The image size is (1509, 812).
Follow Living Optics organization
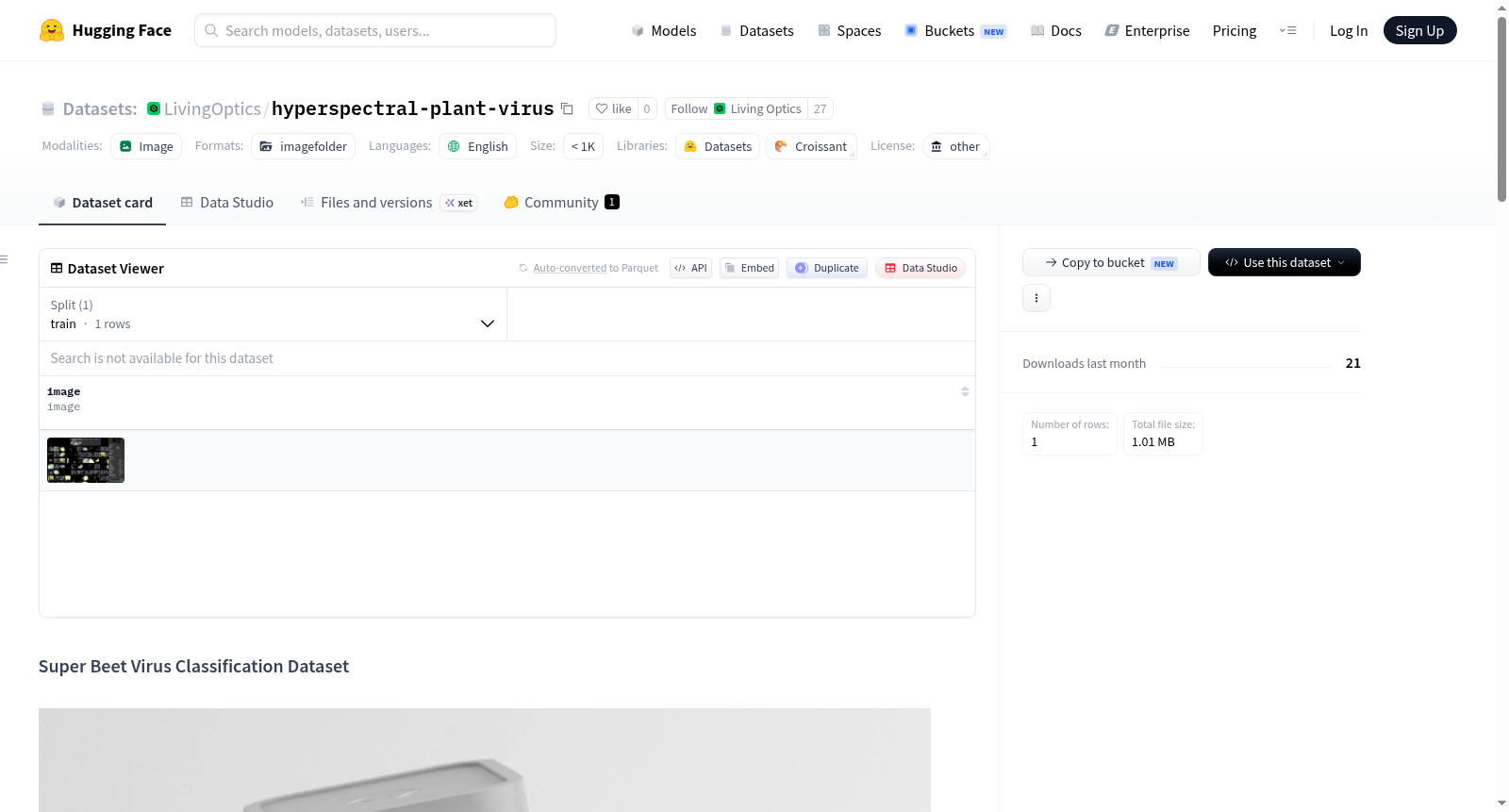(736, 108)
